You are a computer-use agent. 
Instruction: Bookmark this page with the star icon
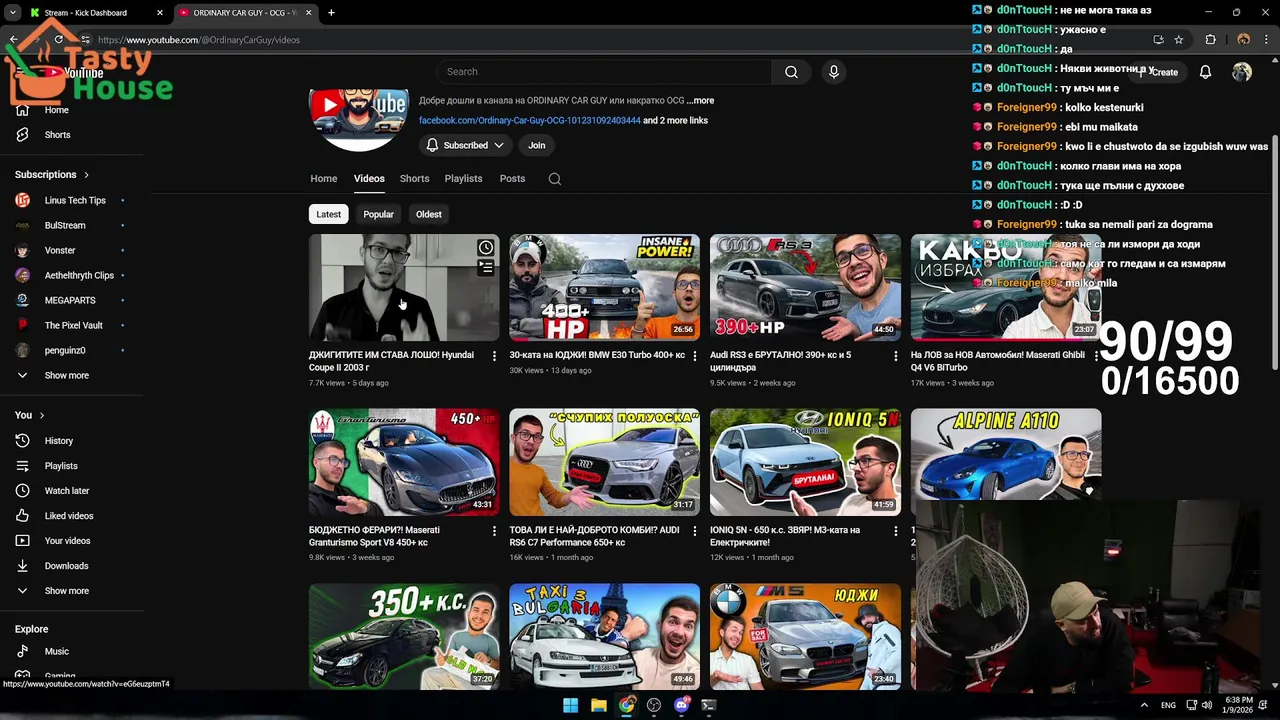click(x=1179, y=40)
